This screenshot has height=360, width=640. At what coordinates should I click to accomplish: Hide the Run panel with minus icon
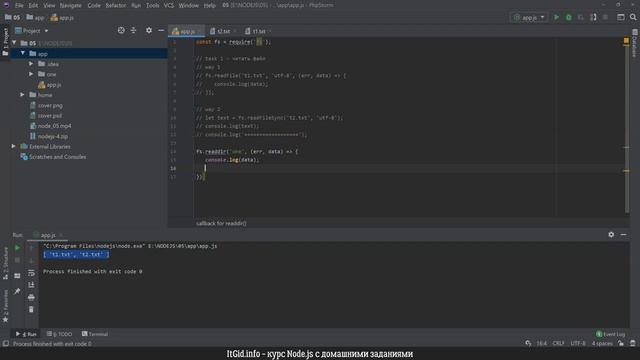623,235
